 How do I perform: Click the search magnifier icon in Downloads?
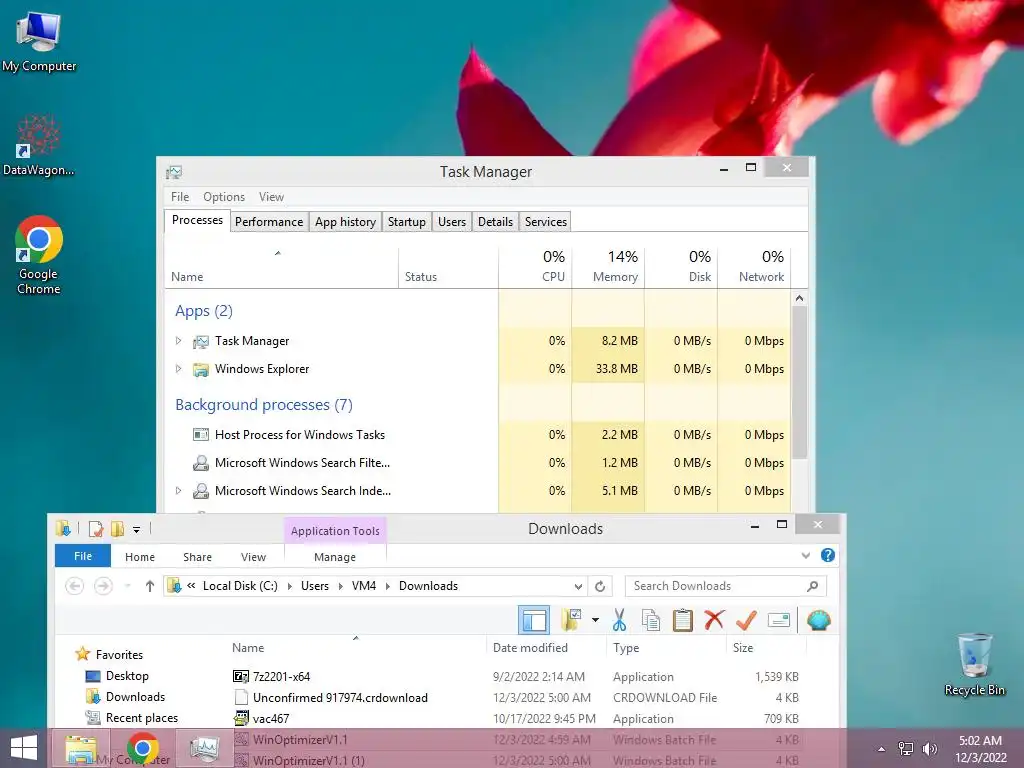[812, 586]
